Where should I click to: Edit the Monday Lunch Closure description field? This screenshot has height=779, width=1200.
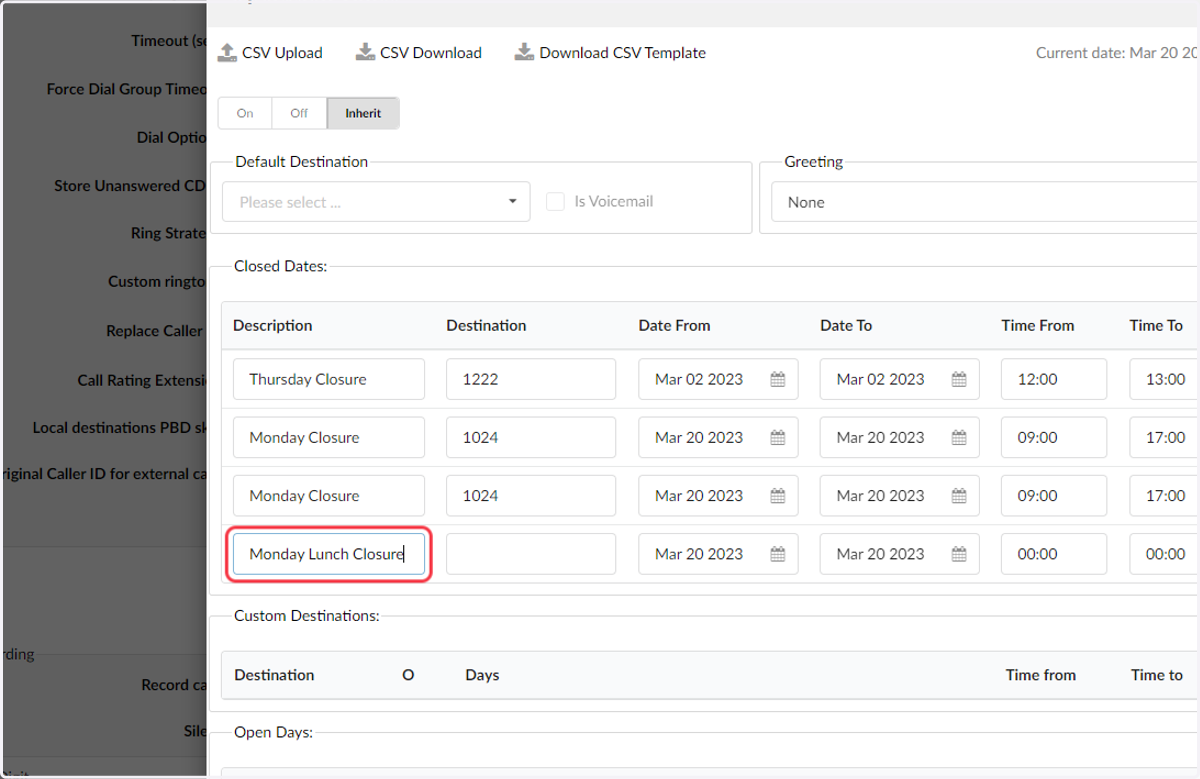(329, 554)
